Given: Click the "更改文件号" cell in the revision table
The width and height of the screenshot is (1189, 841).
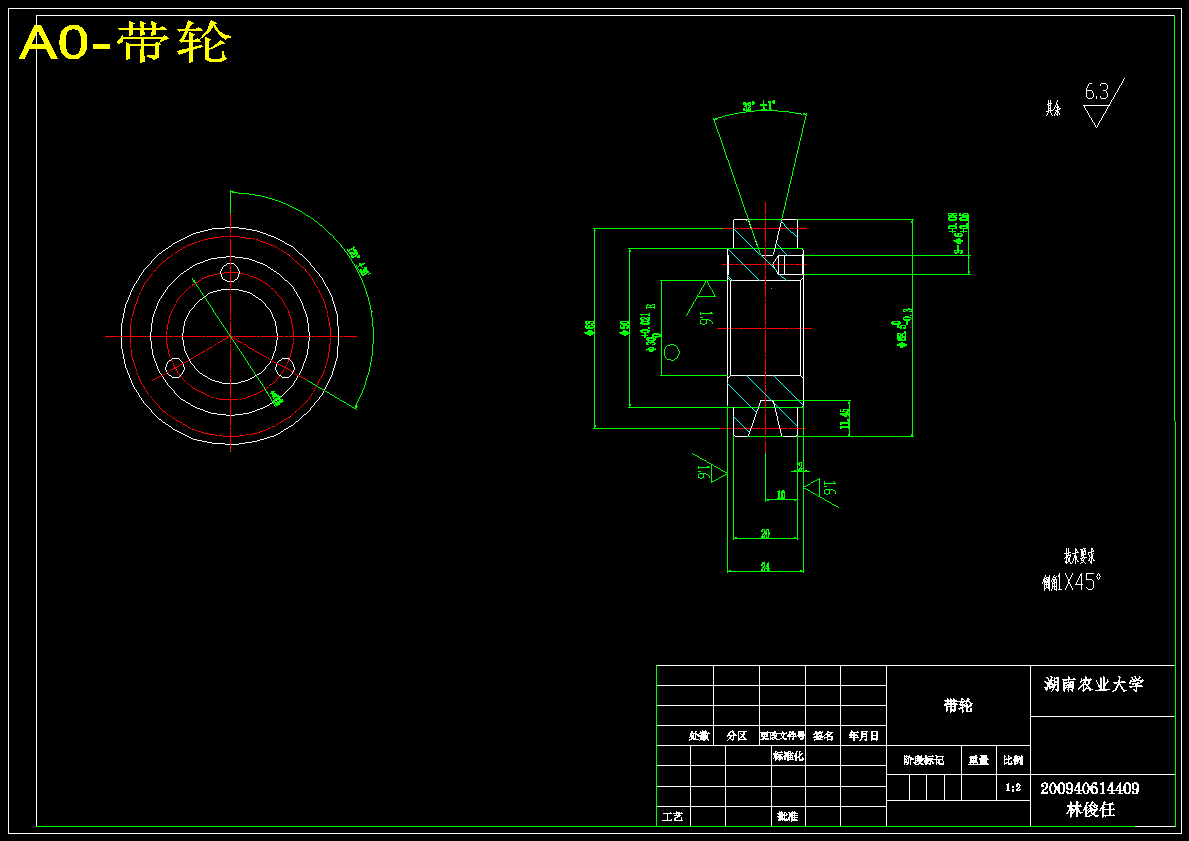Looking at the screenshot, I should coord(783,736).
